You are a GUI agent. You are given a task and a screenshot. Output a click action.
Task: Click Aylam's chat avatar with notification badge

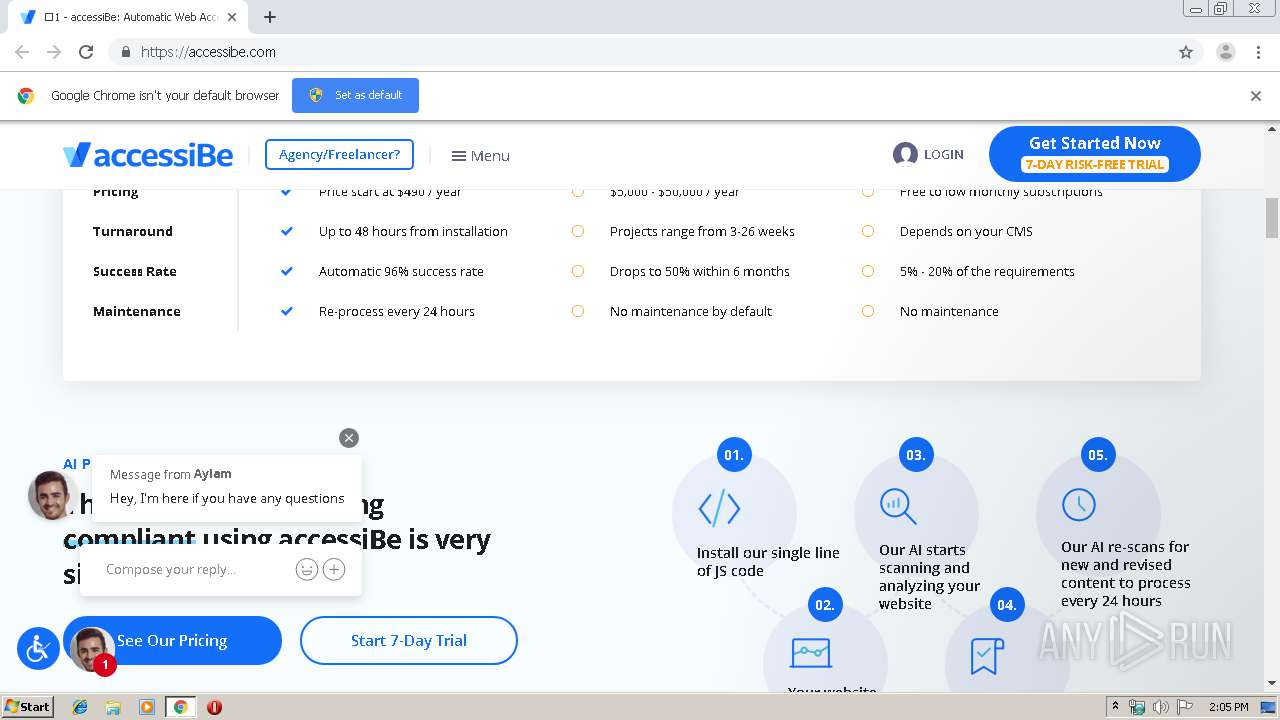pos(93,650)
